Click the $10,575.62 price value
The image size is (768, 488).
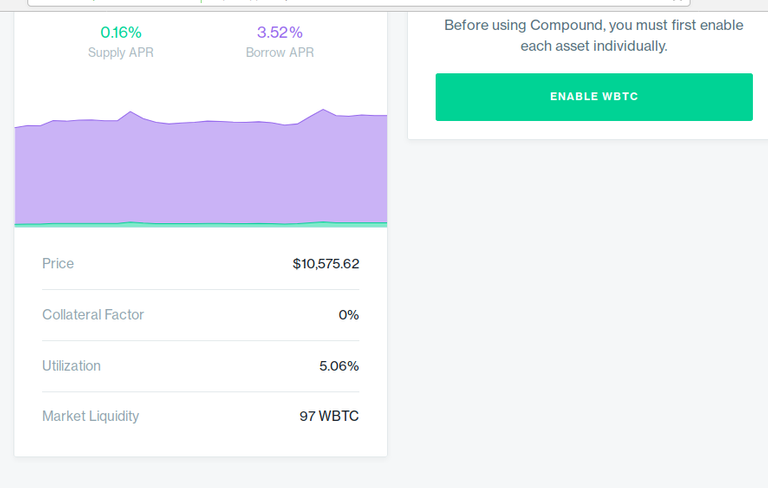pos(326,264)
